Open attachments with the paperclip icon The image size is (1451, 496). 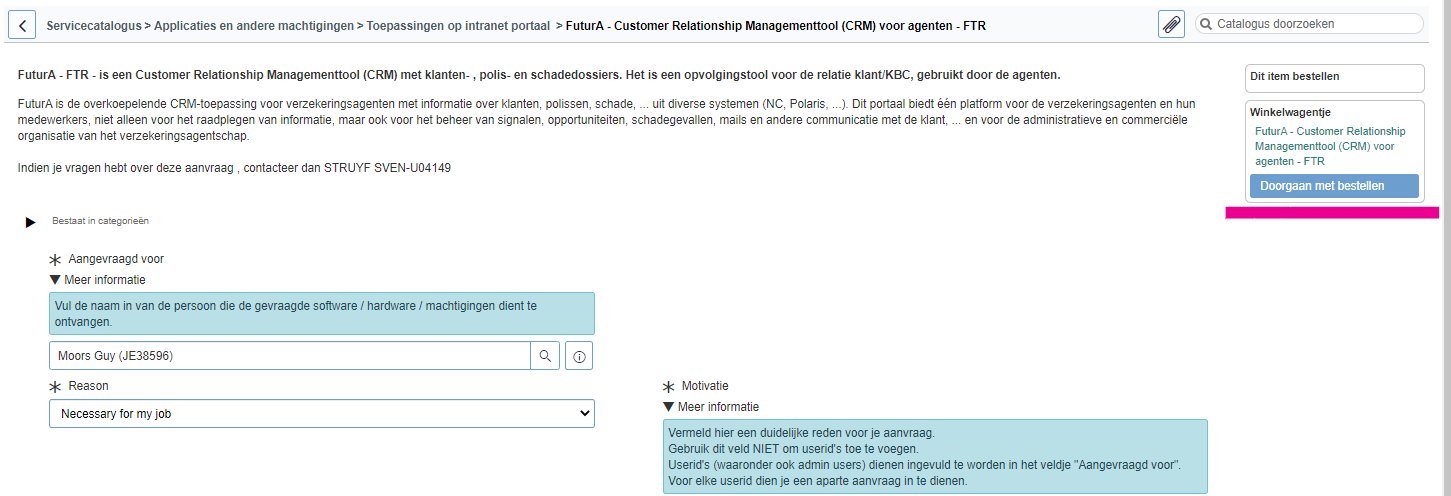(1171, 25)
